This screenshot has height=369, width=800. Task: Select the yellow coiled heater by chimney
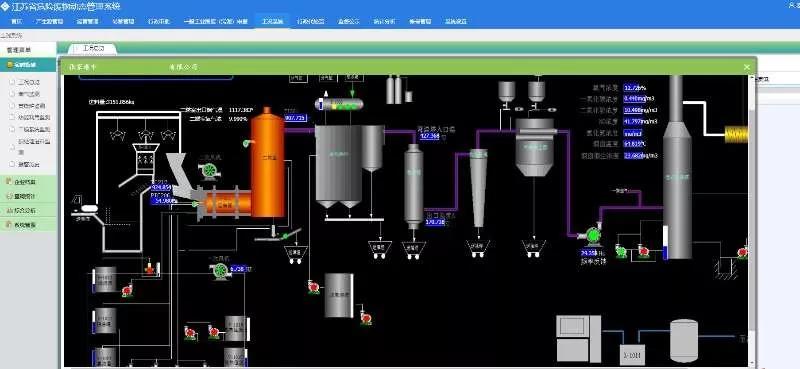coord(737,135)
